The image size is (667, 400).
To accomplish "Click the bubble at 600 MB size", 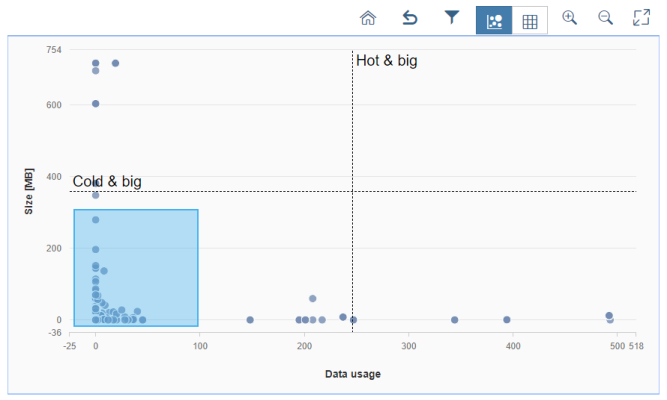I will 96,104.
